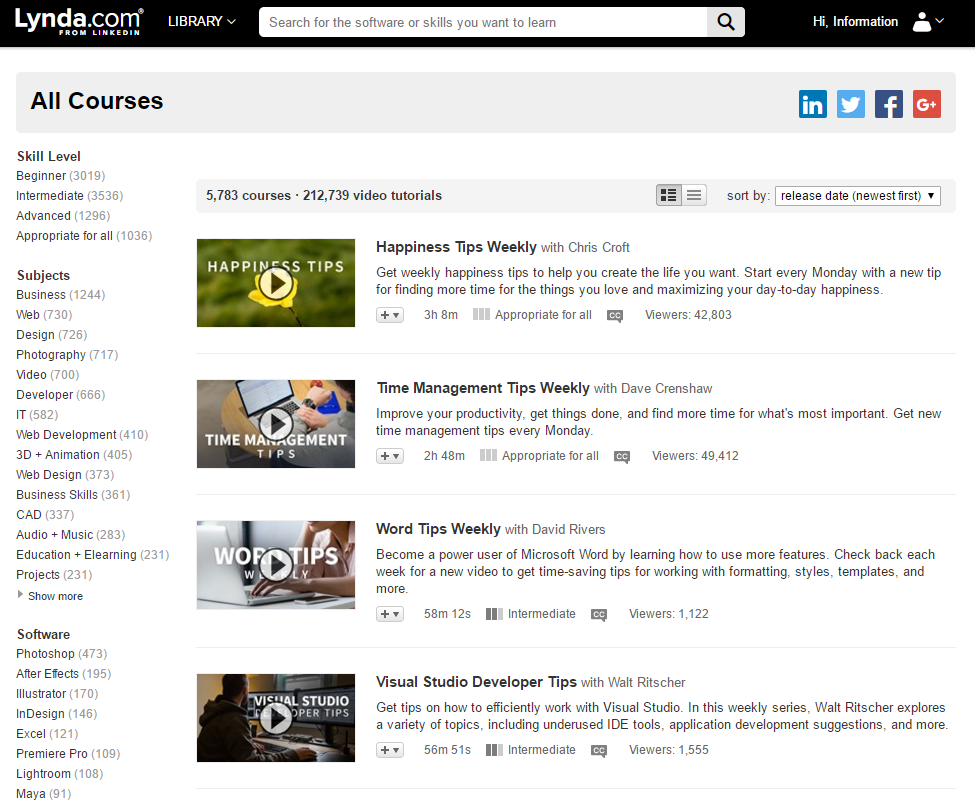Play the Visual Studio Developer Tips thumbnail
This screenshot has height=805, width=975.
[276, 718]
